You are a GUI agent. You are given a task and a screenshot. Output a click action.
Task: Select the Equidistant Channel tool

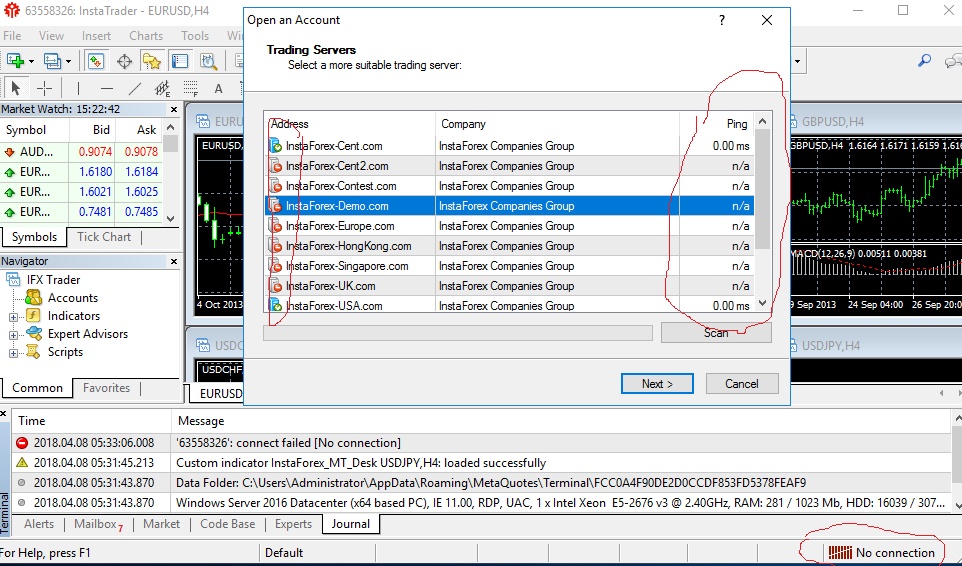163,88
